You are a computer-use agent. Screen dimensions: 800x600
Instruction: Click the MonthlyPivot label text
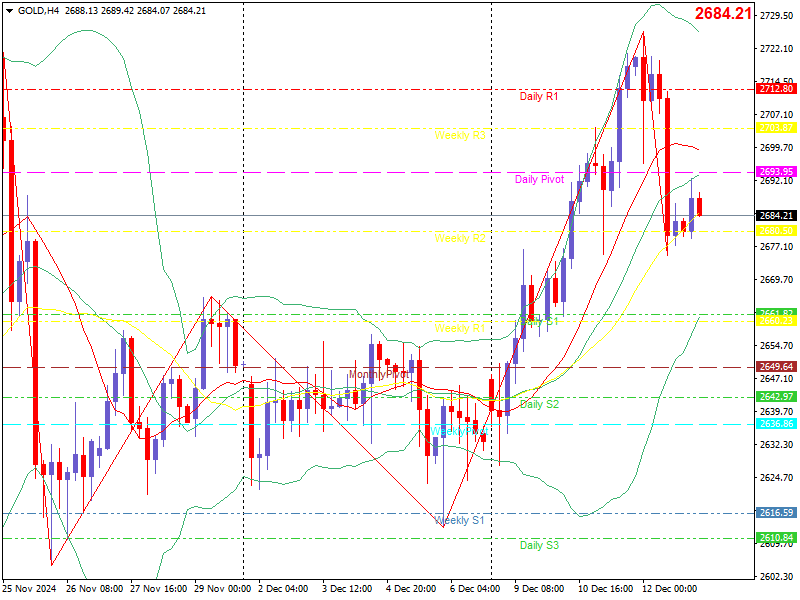coord(379,374)
